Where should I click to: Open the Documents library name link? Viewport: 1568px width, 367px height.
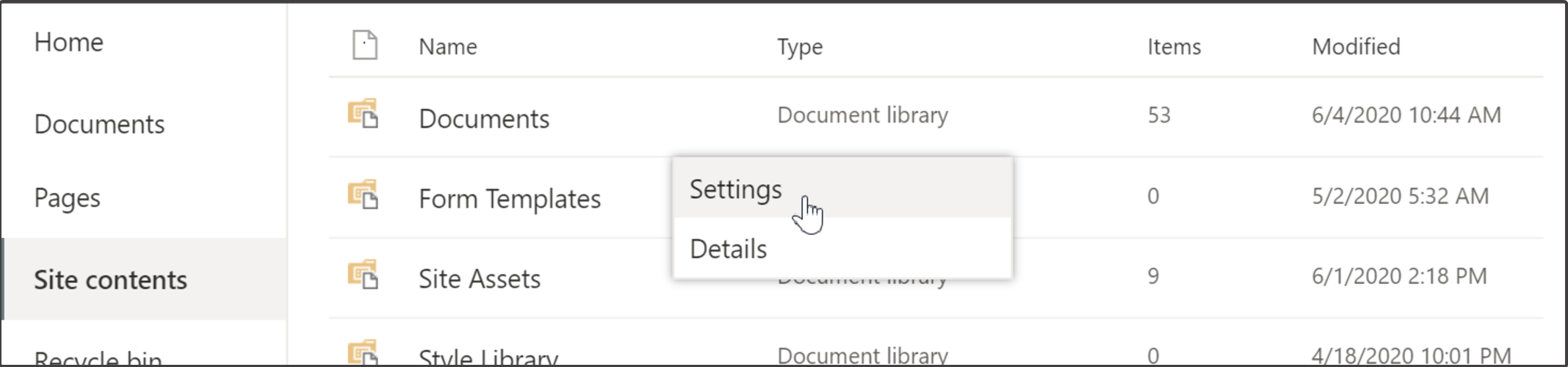point(484,119)
